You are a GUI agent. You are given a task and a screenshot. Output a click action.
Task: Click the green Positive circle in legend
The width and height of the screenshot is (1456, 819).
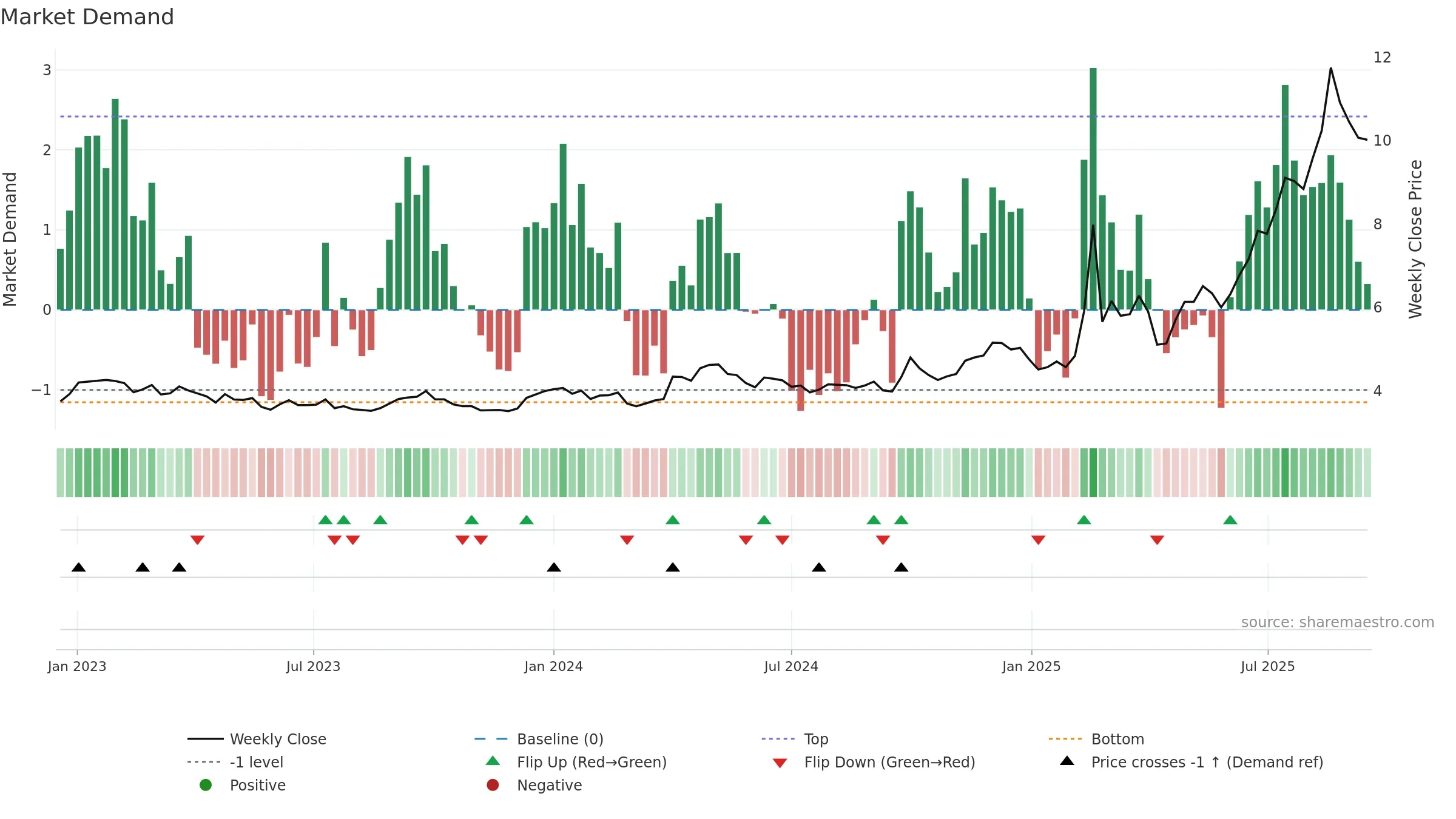[206, 785]
